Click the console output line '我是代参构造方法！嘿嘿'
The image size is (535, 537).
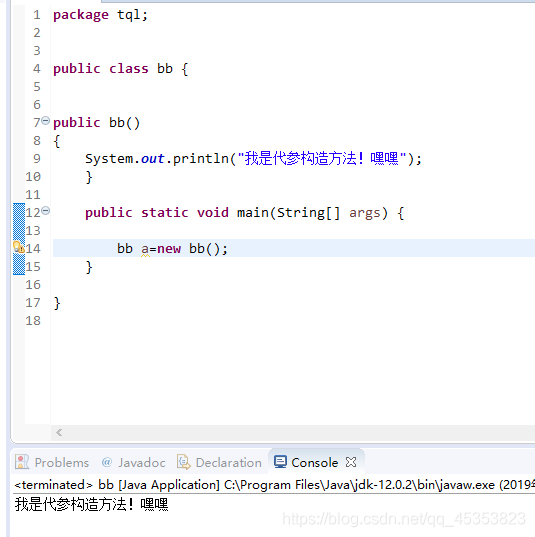91,504
